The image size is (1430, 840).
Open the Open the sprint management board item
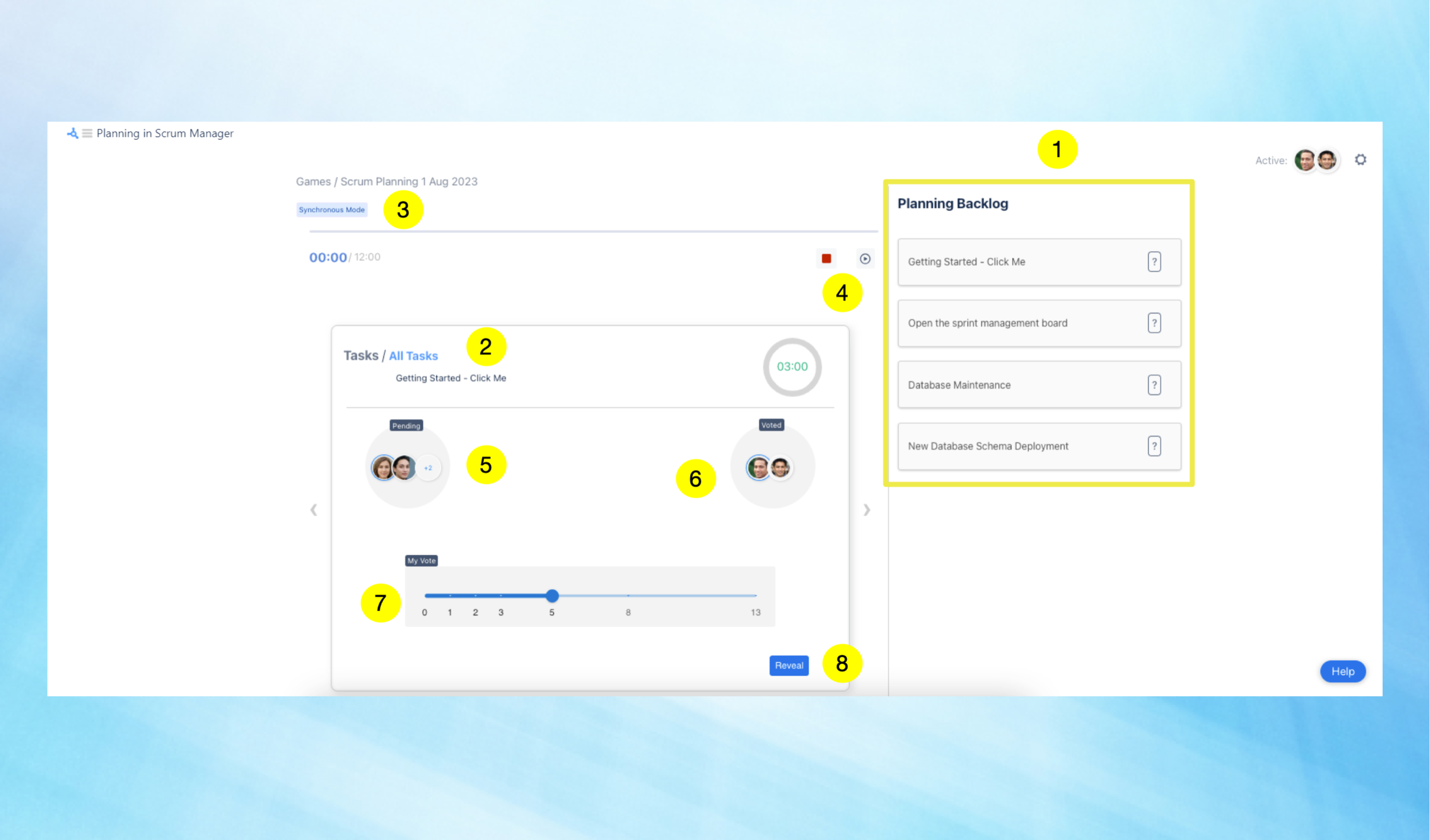tap(1036, 323)
